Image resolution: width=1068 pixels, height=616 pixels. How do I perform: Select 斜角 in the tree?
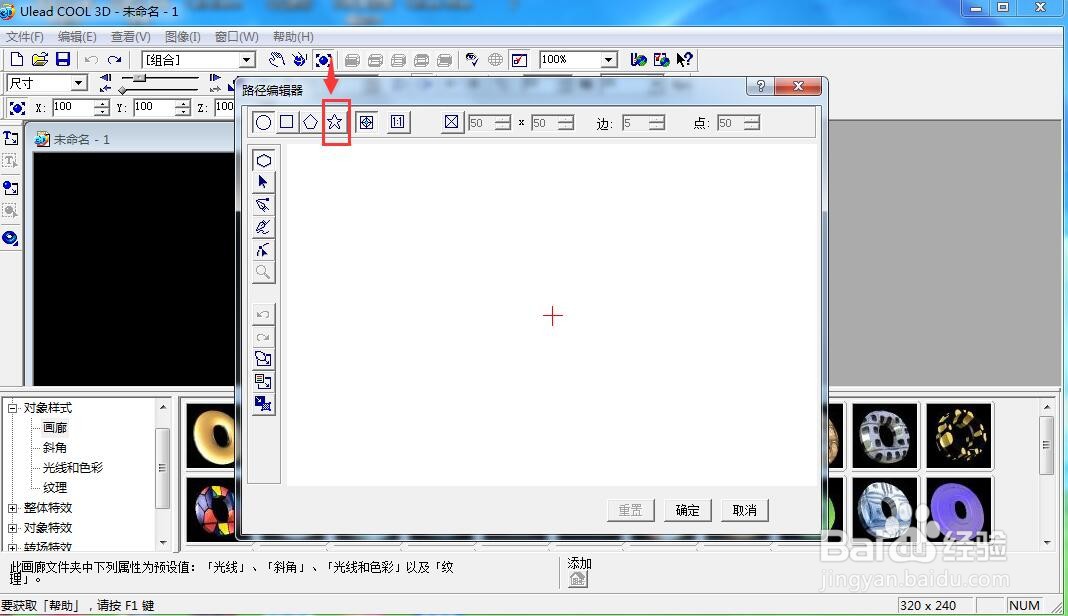click(55, 448)
